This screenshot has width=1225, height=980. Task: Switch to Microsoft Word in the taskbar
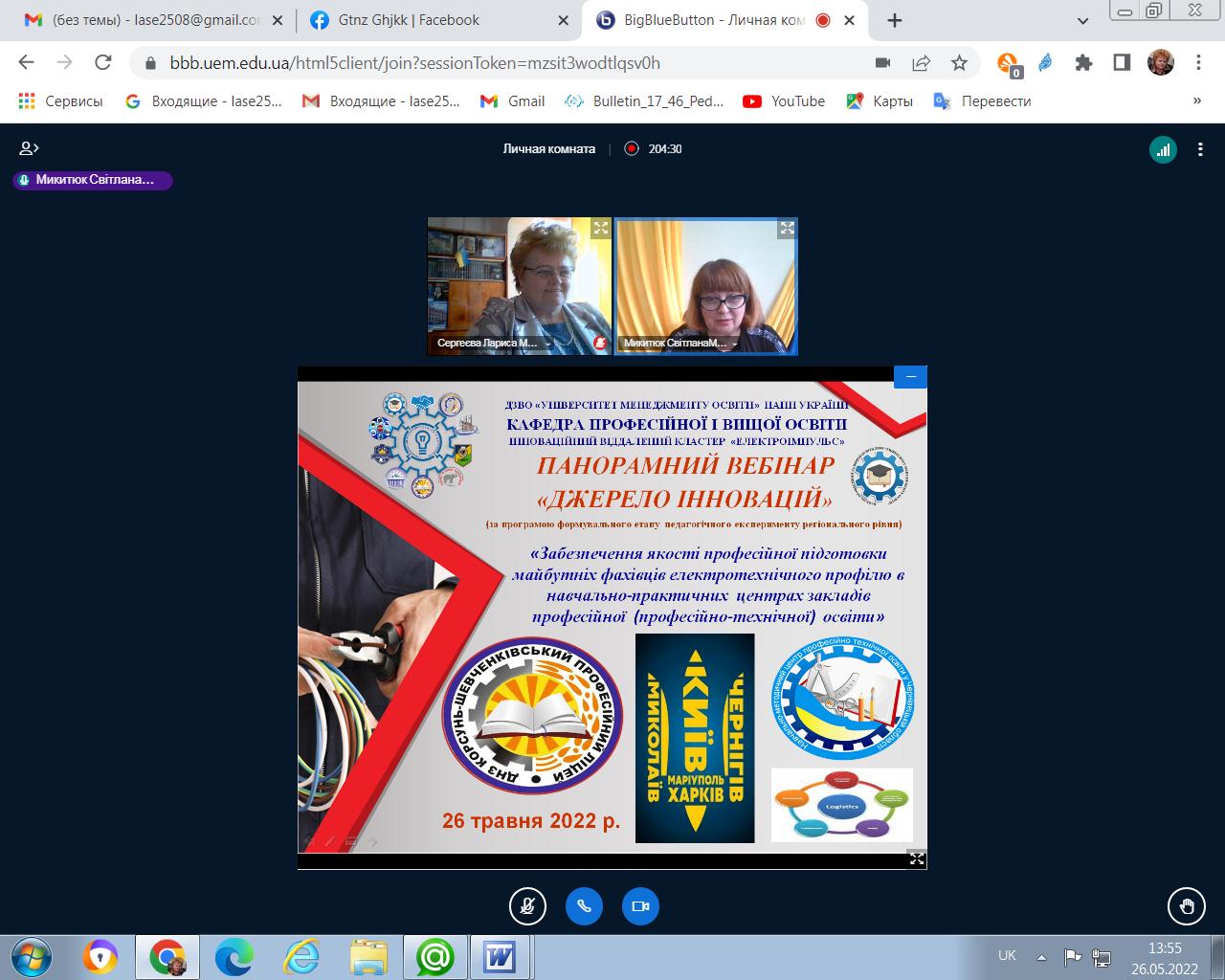(x=501, y=957)
